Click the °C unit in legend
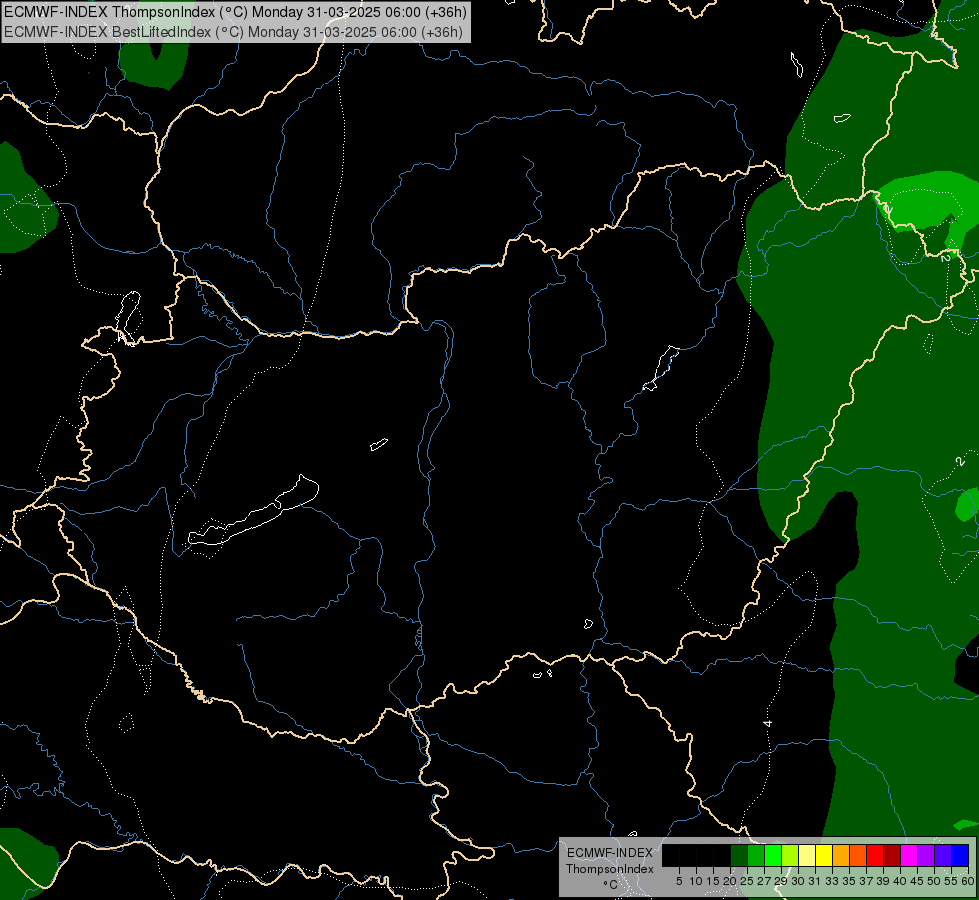 point(611,885)
